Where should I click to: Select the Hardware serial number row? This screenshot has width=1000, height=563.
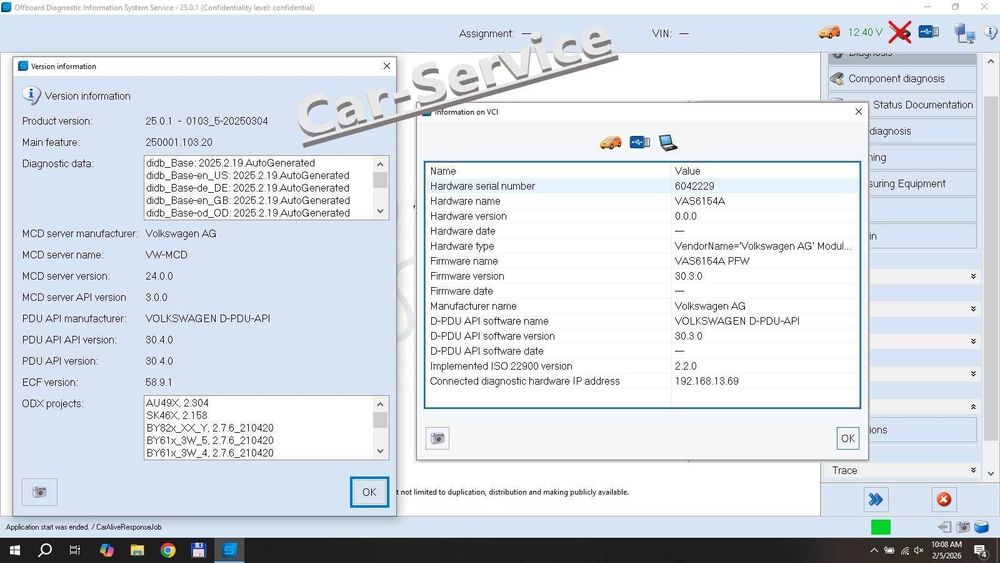pyautogui.click(x=642, y=186)
